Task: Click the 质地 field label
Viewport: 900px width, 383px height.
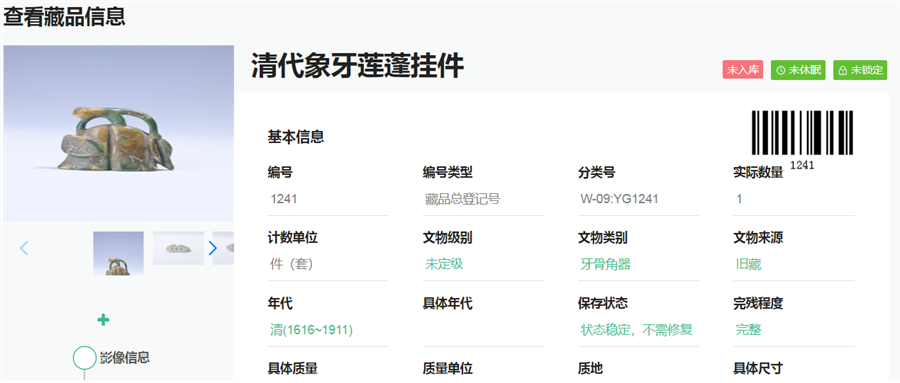Action: click(x=590, y=369)
